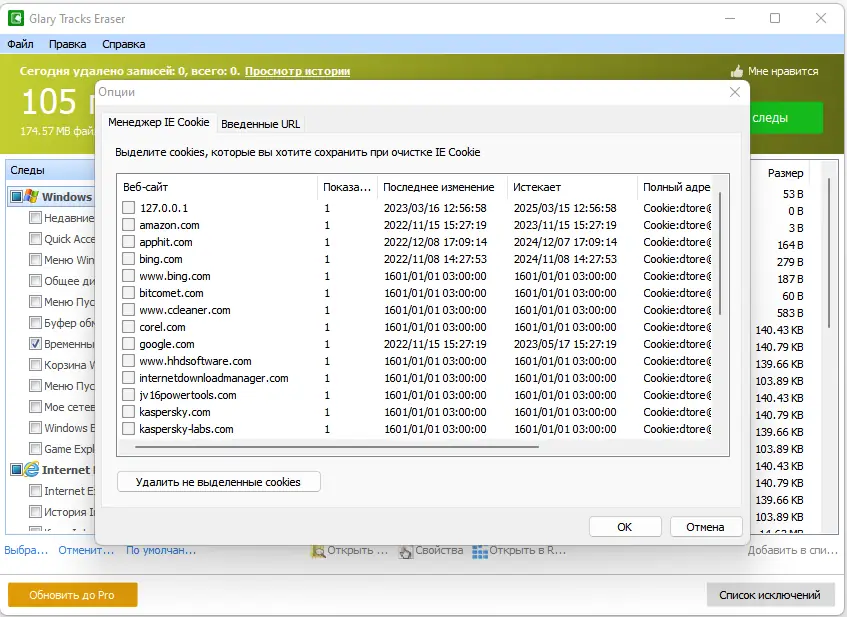Viewport: 847px width, 617px height.
Task: Confirm with the OK button
Action: pyautogui.click(x=625, y=527)
